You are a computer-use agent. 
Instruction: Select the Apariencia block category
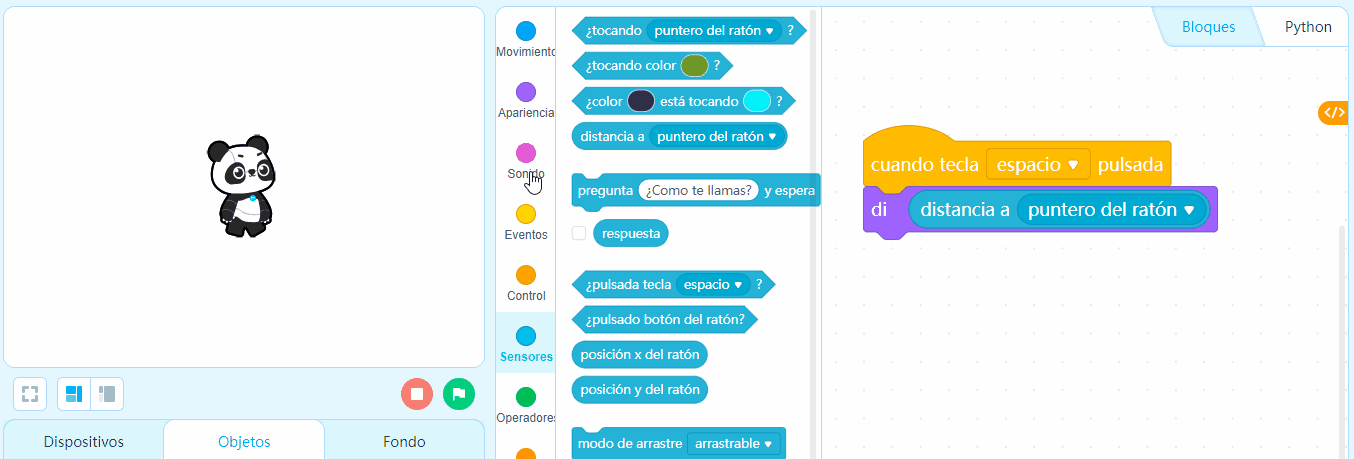525,101
